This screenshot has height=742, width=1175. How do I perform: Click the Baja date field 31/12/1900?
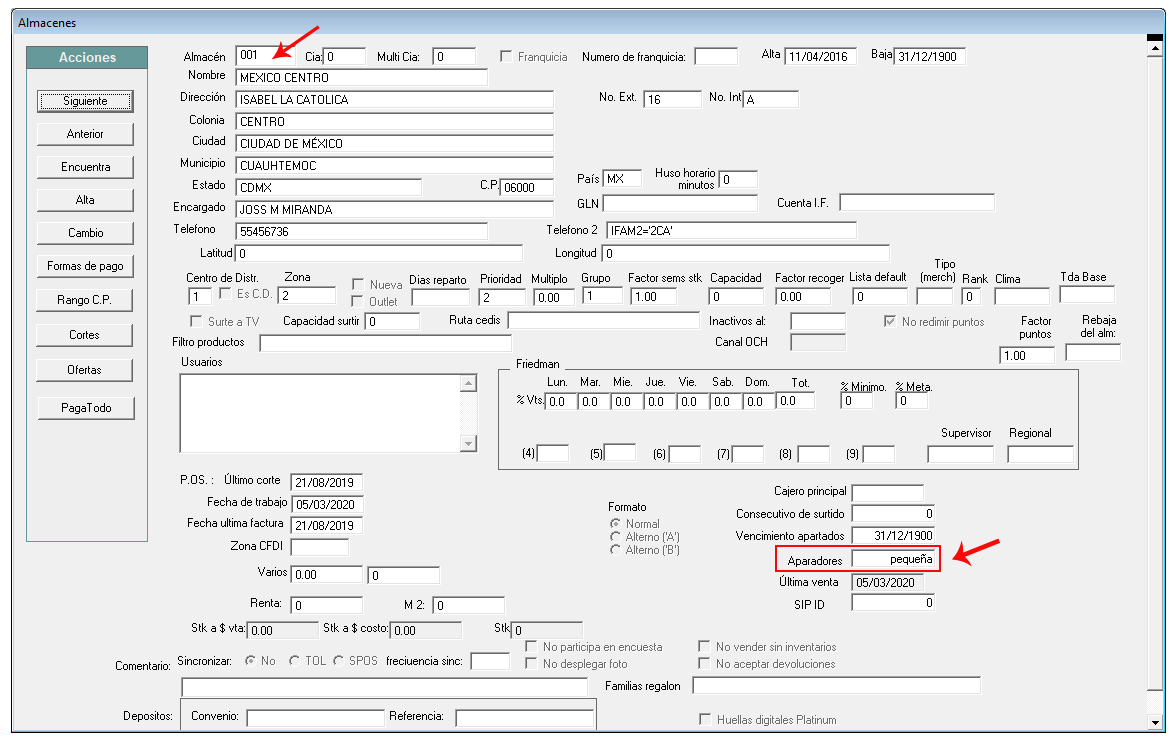[x=929, y=56]
